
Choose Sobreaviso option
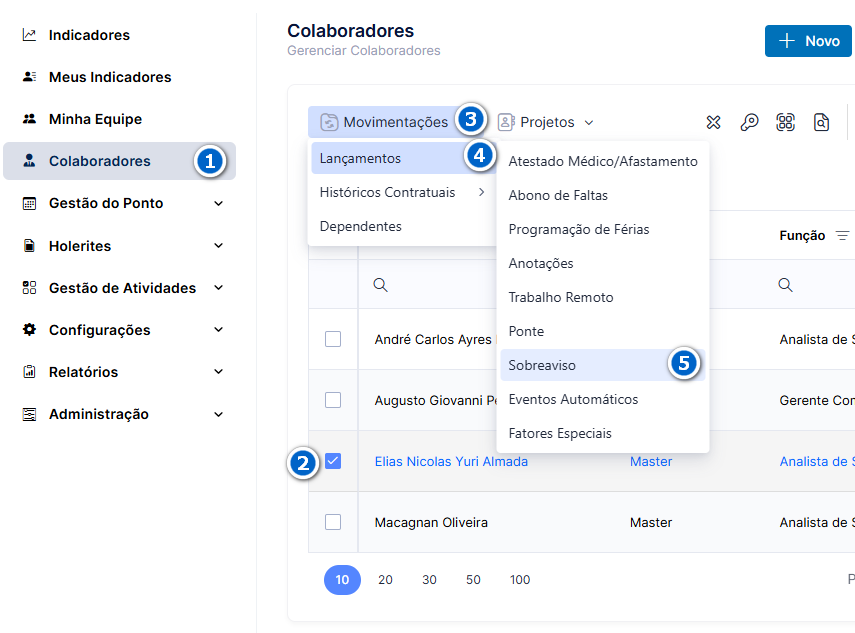pyautogui.click(x=603, y=365)
